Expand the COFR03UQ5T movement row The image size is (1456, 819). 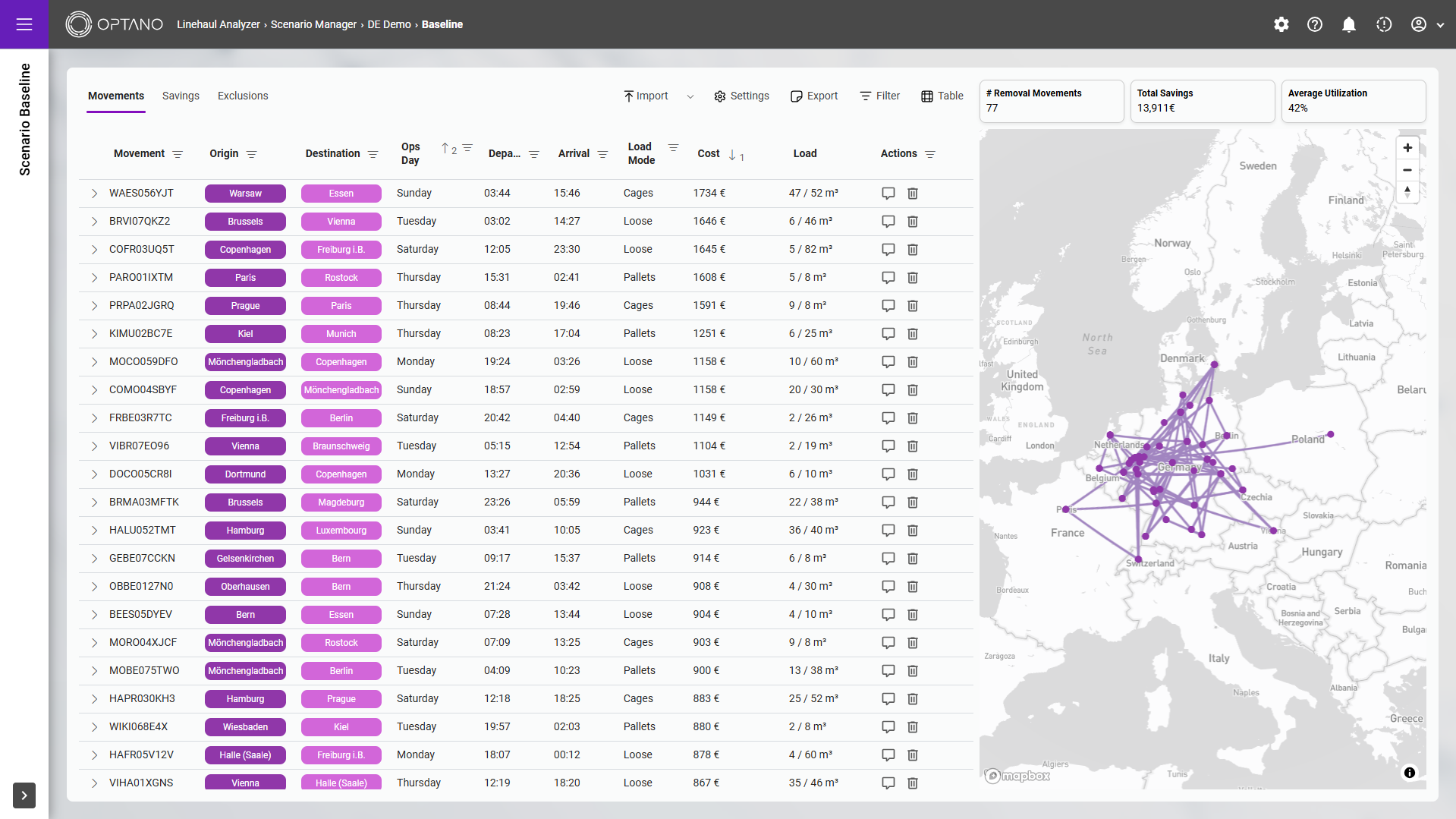94,250
